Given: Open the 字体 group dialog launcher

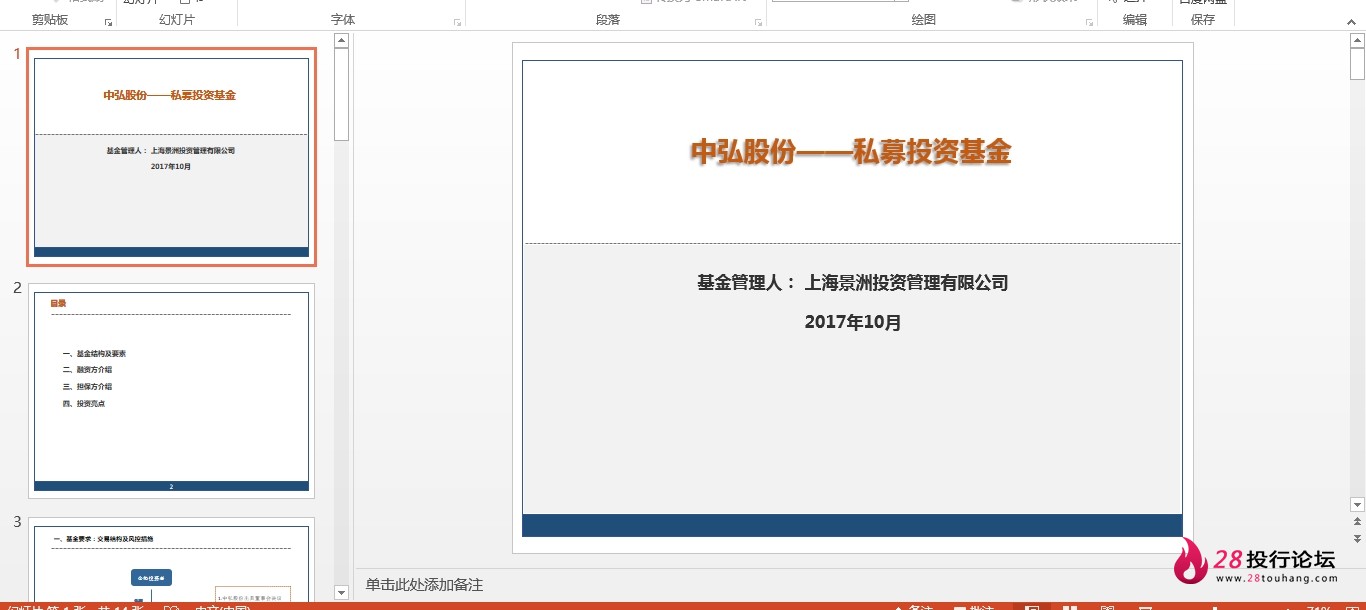Looking at the screenshot, I should [457, 21].
